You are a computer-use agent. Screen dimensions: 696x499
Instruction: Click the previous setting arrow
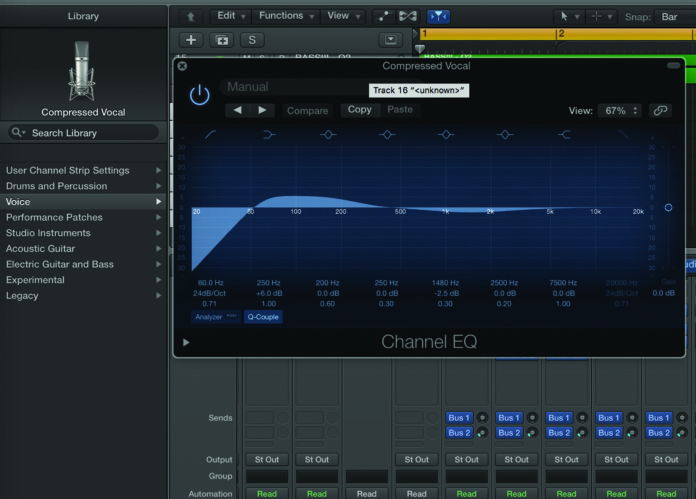point(237,110)
